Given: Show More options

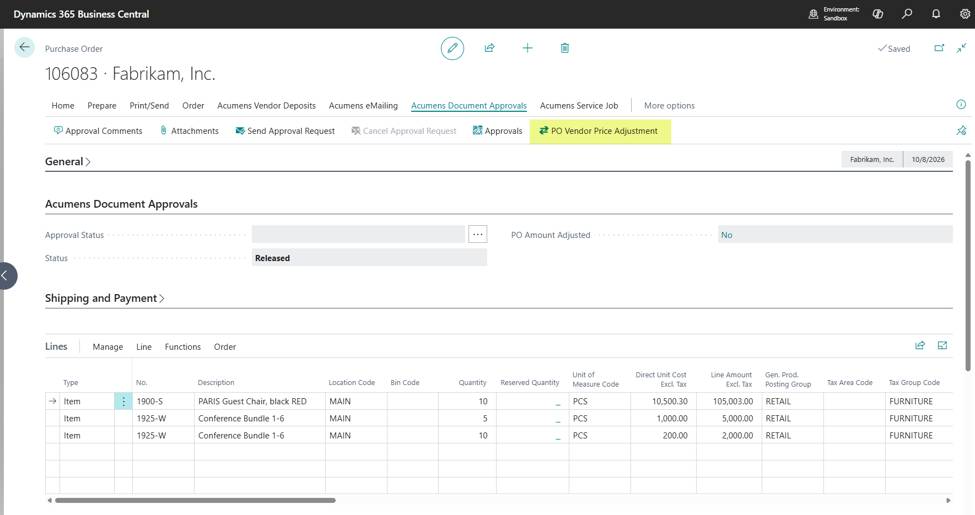Looking at the screenshot, I should (x=669, y=106).
